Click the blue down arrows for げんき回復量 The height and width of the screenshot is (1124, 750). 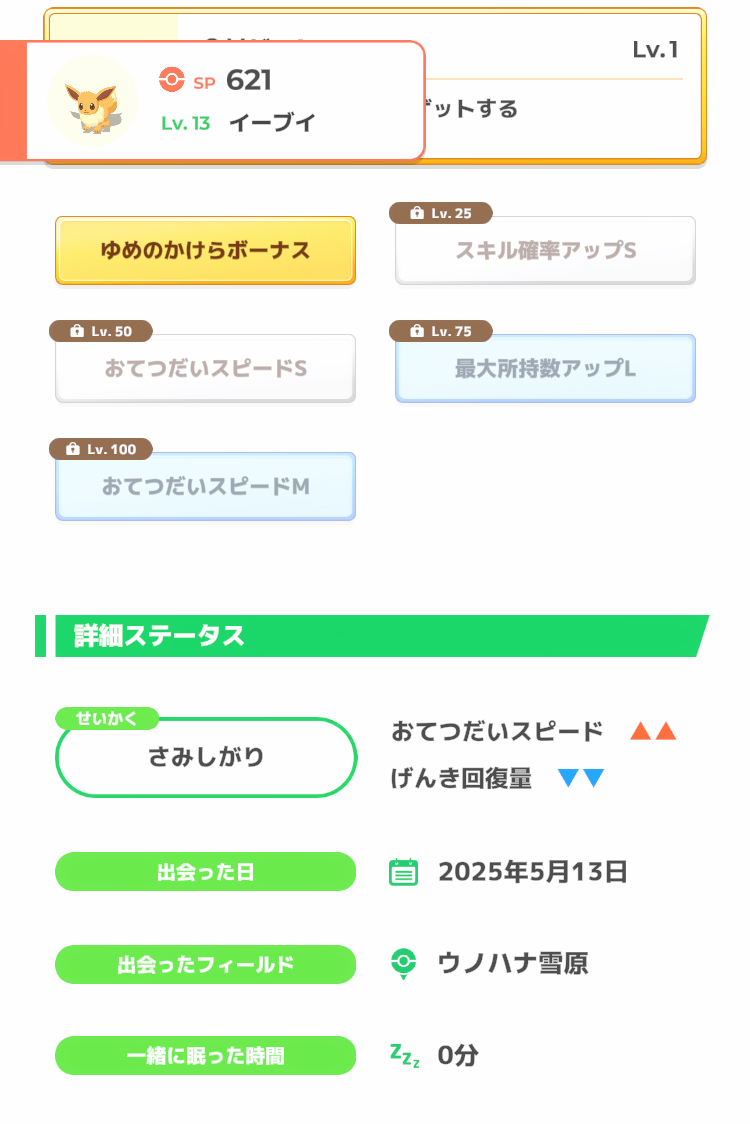tap(581, 778)
